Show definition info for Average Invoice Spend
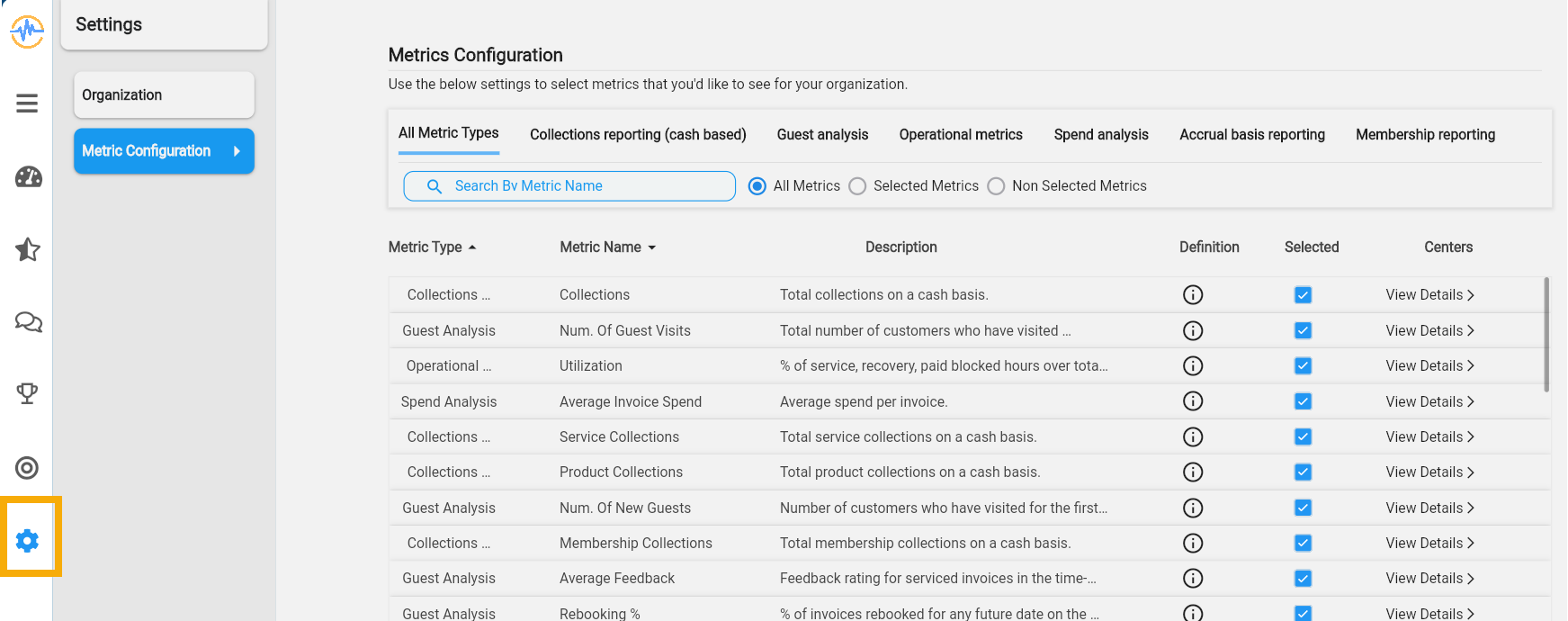This screenshot has width=1568, height=621. [x=1193, y=401]
